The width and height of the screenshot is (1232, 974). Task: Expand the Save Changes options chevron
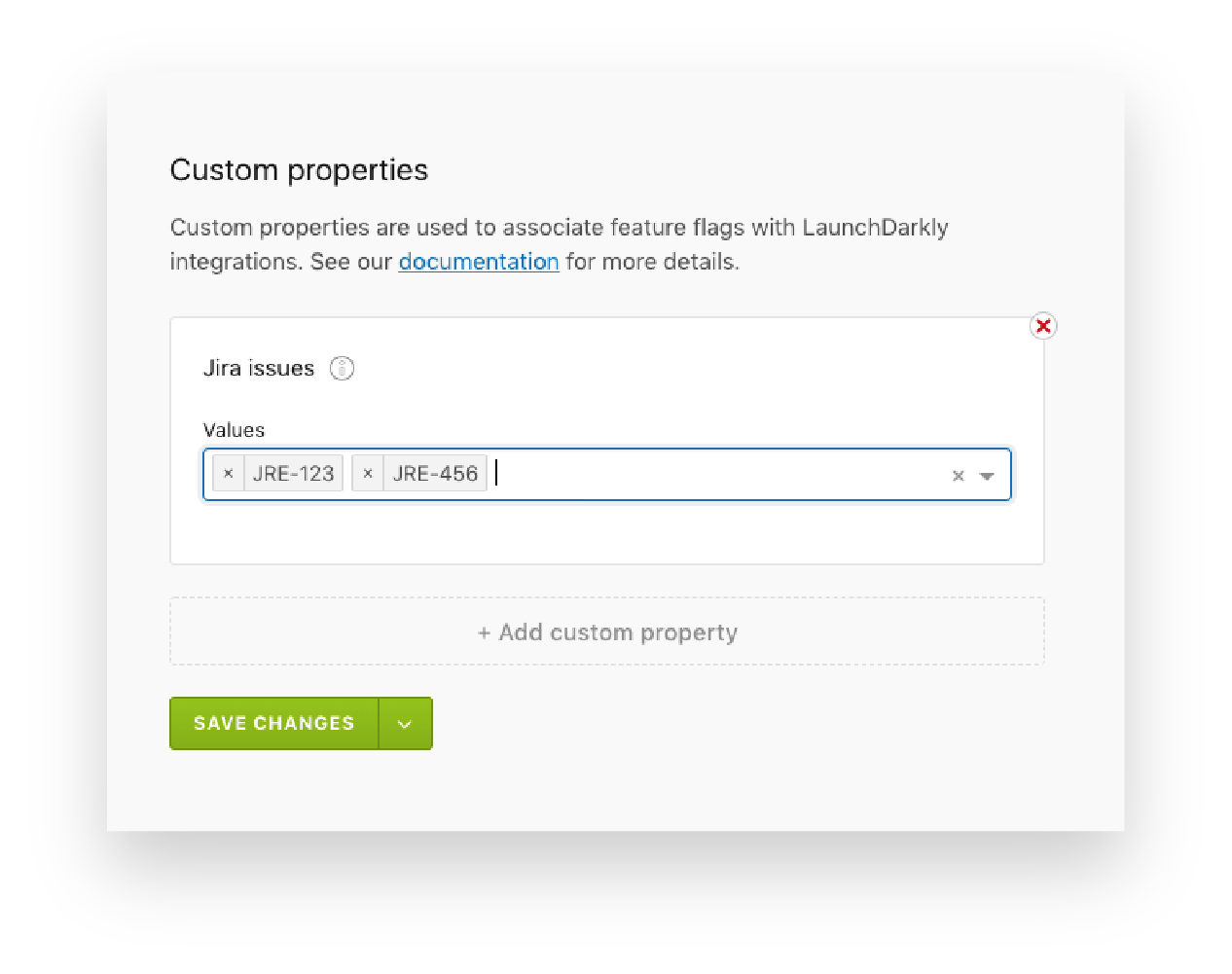(406, 723)
